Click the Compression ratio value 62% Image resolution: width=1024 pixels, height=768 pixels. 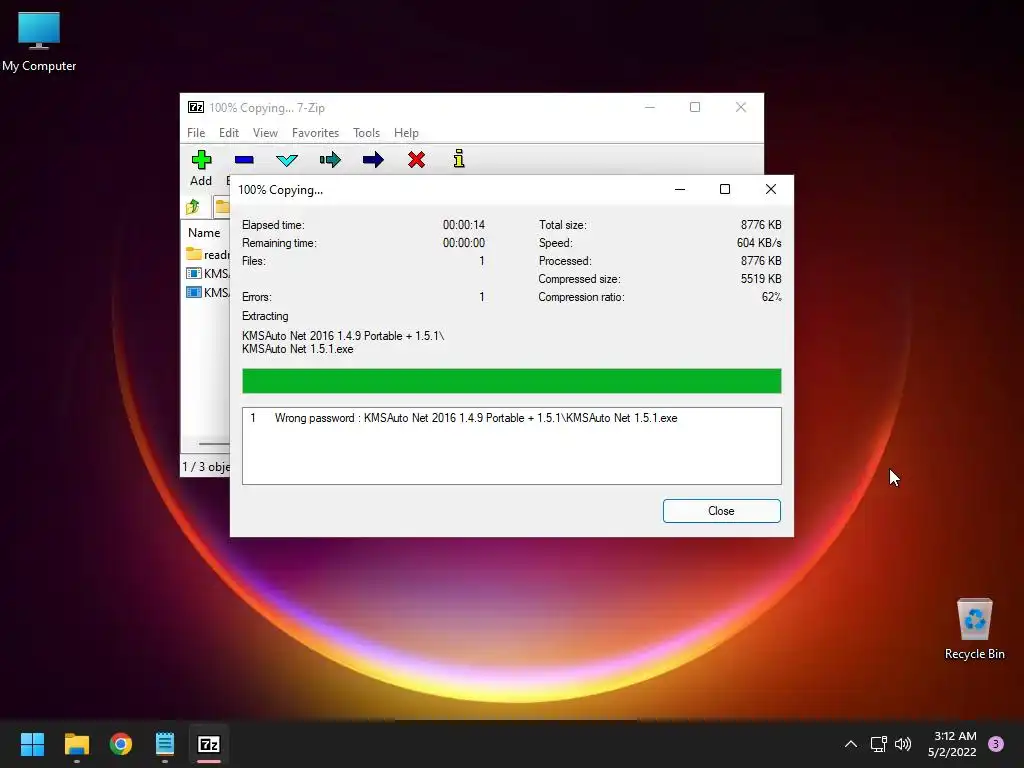click(771, 297)
